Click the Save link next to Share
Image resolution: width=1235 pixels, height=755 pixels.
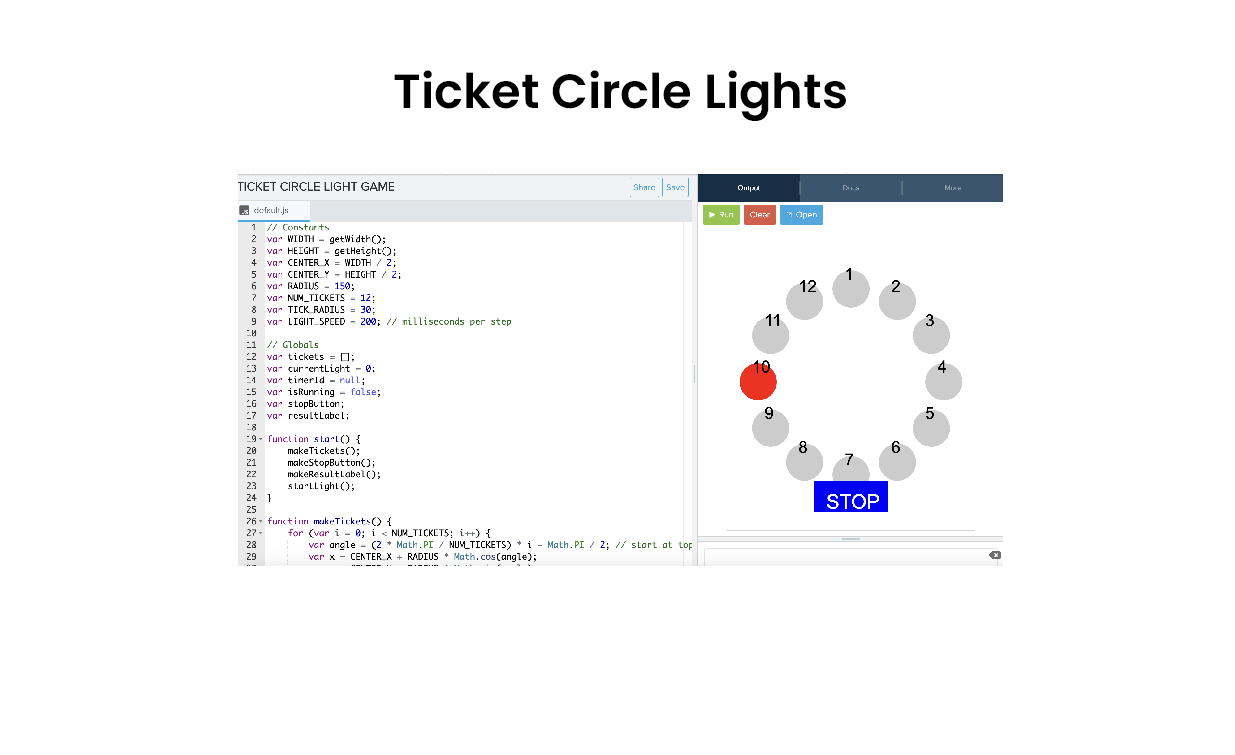click(x=675, y=187)
